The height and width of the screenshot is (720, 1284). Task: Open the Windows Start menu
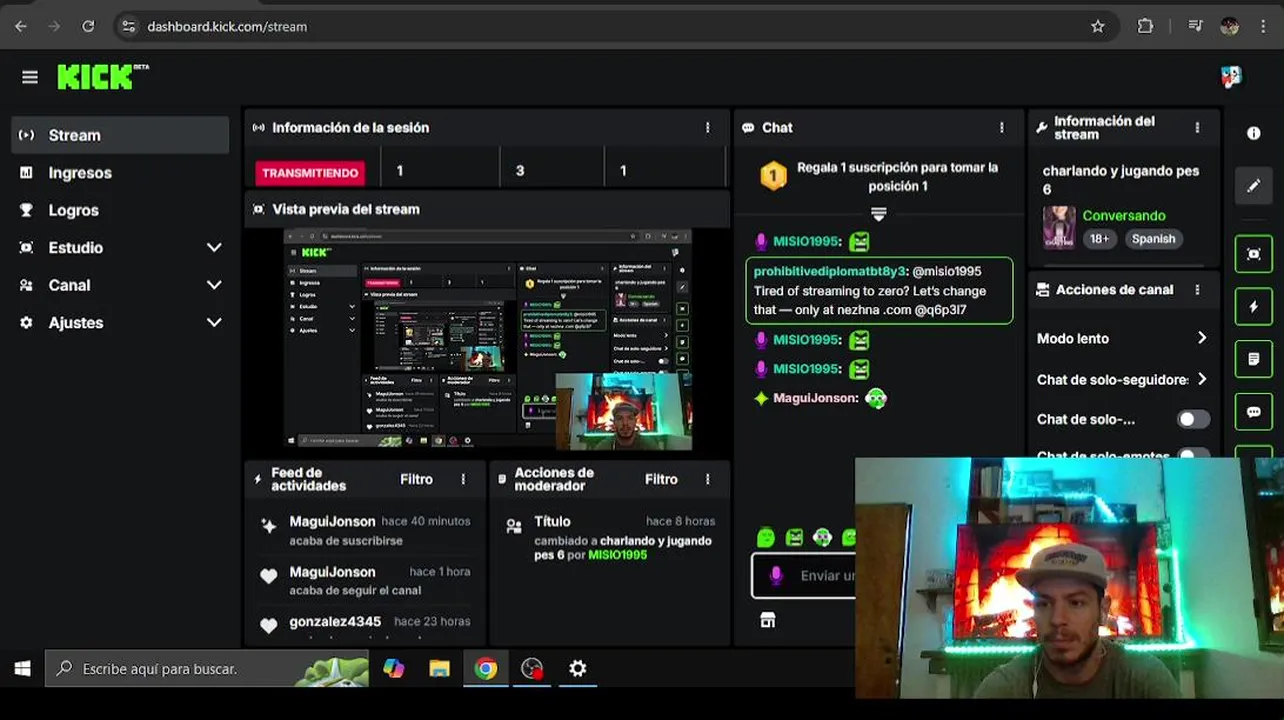[x=22, y=668]
